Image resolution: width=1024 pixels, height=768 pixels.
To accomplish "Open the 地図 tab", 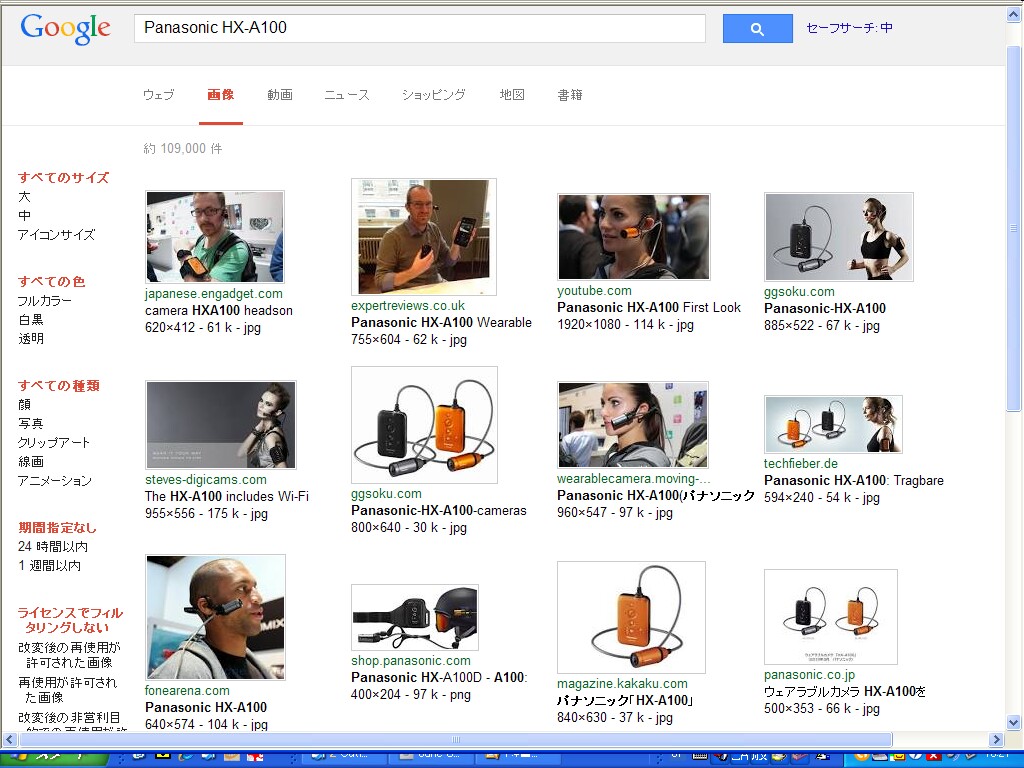I will (512, 95).
